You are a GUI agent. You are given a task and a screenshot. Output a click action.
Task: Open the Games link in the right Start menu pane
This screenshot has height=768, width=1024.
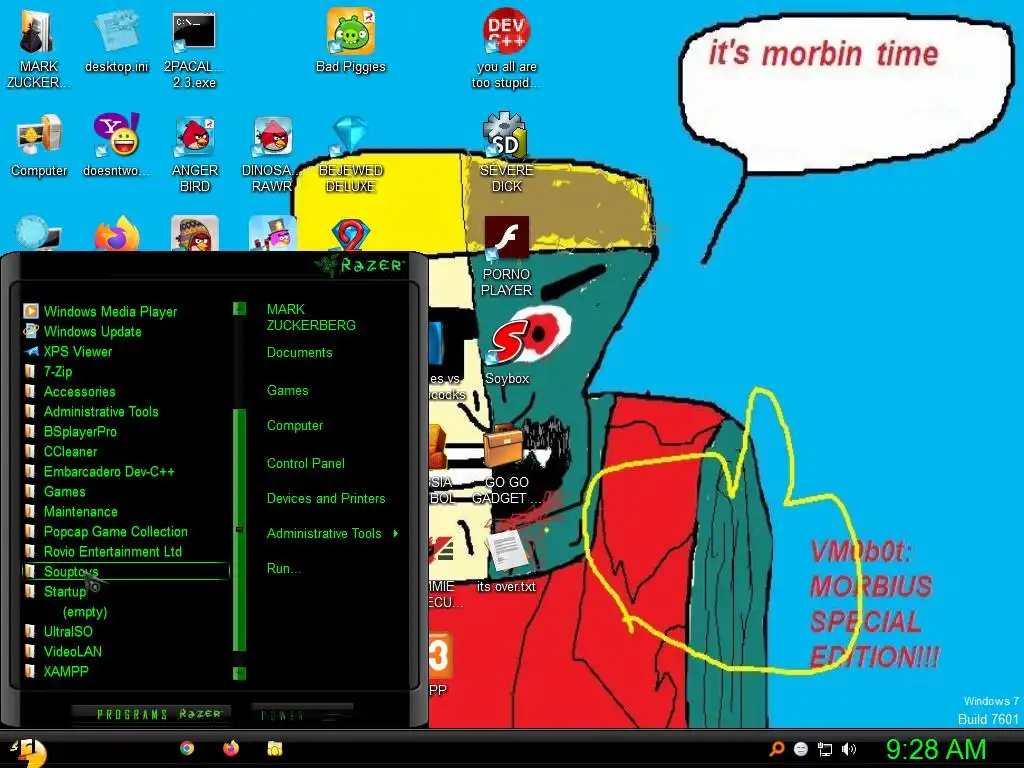click(287, 391)
